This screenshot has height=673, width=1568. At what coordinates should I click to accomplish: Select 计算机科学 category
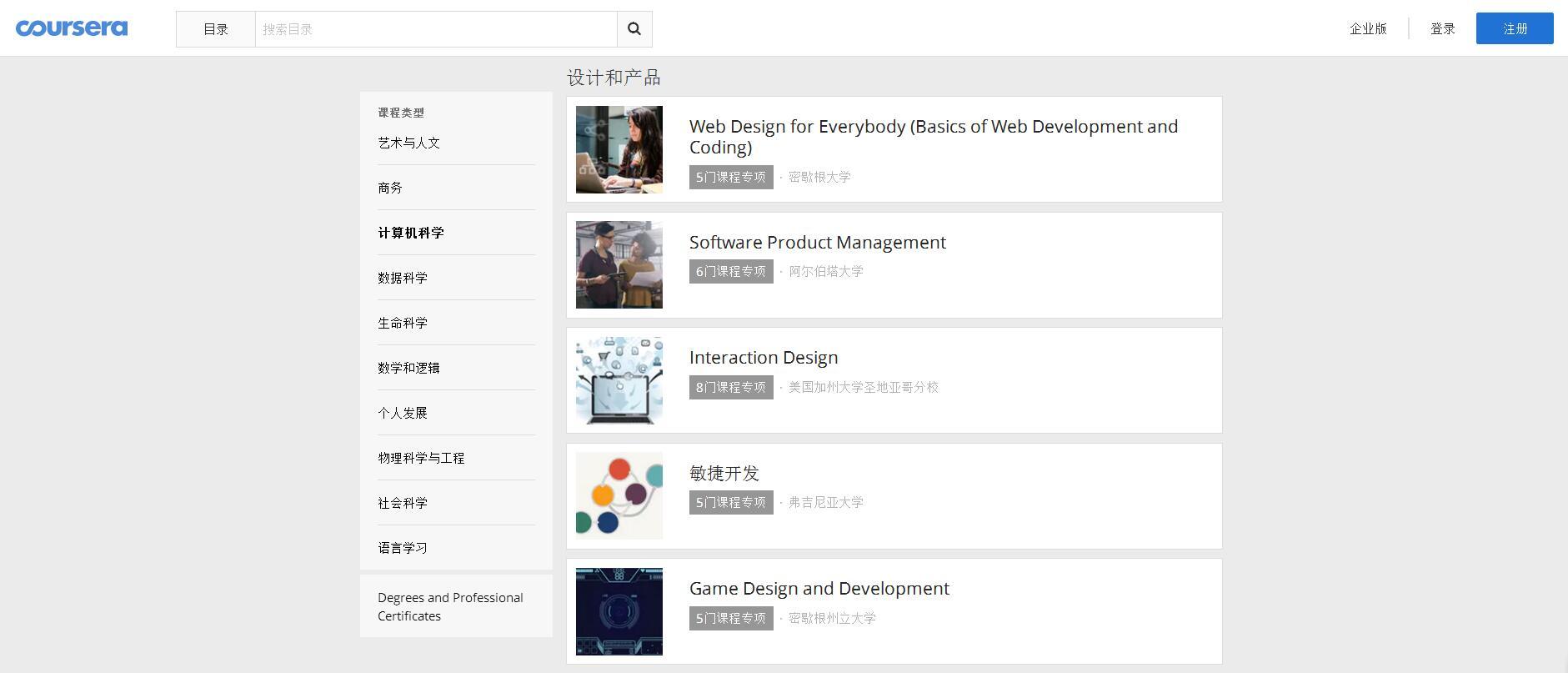(411, 233)
